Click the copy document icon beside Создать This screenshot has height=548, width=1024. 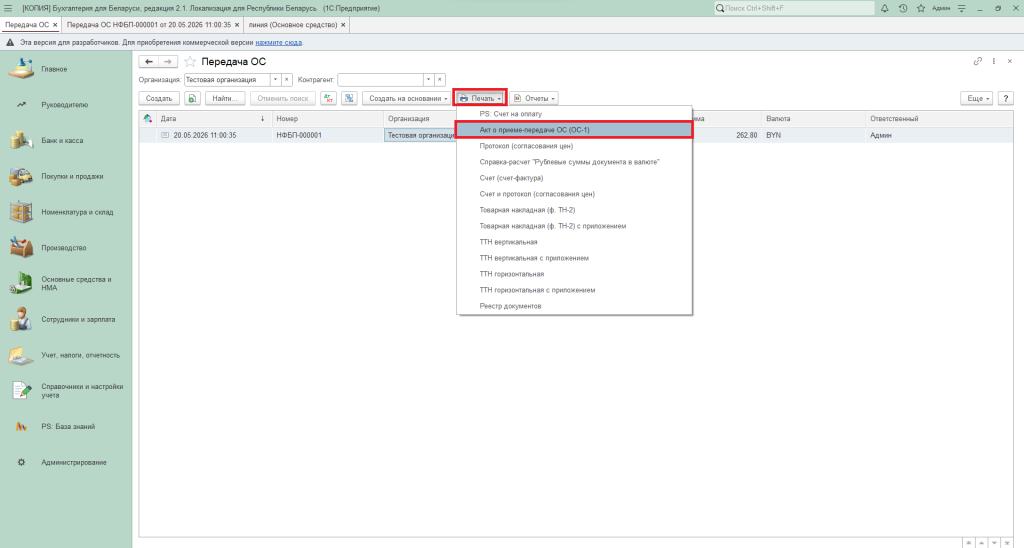tap(192, 99)
